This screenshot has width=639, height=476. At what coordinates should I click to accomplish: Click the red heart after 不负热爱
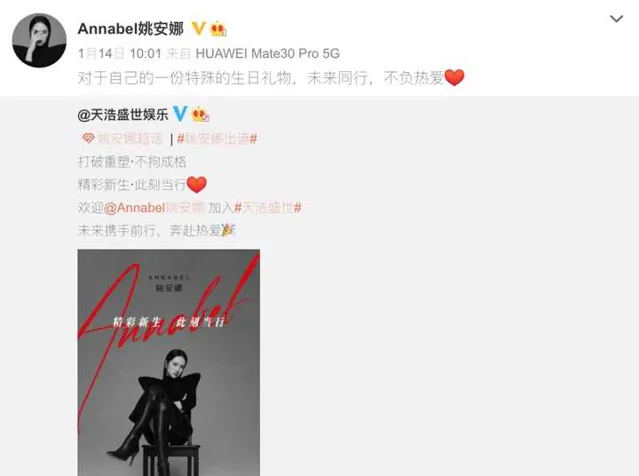[454, 77]
